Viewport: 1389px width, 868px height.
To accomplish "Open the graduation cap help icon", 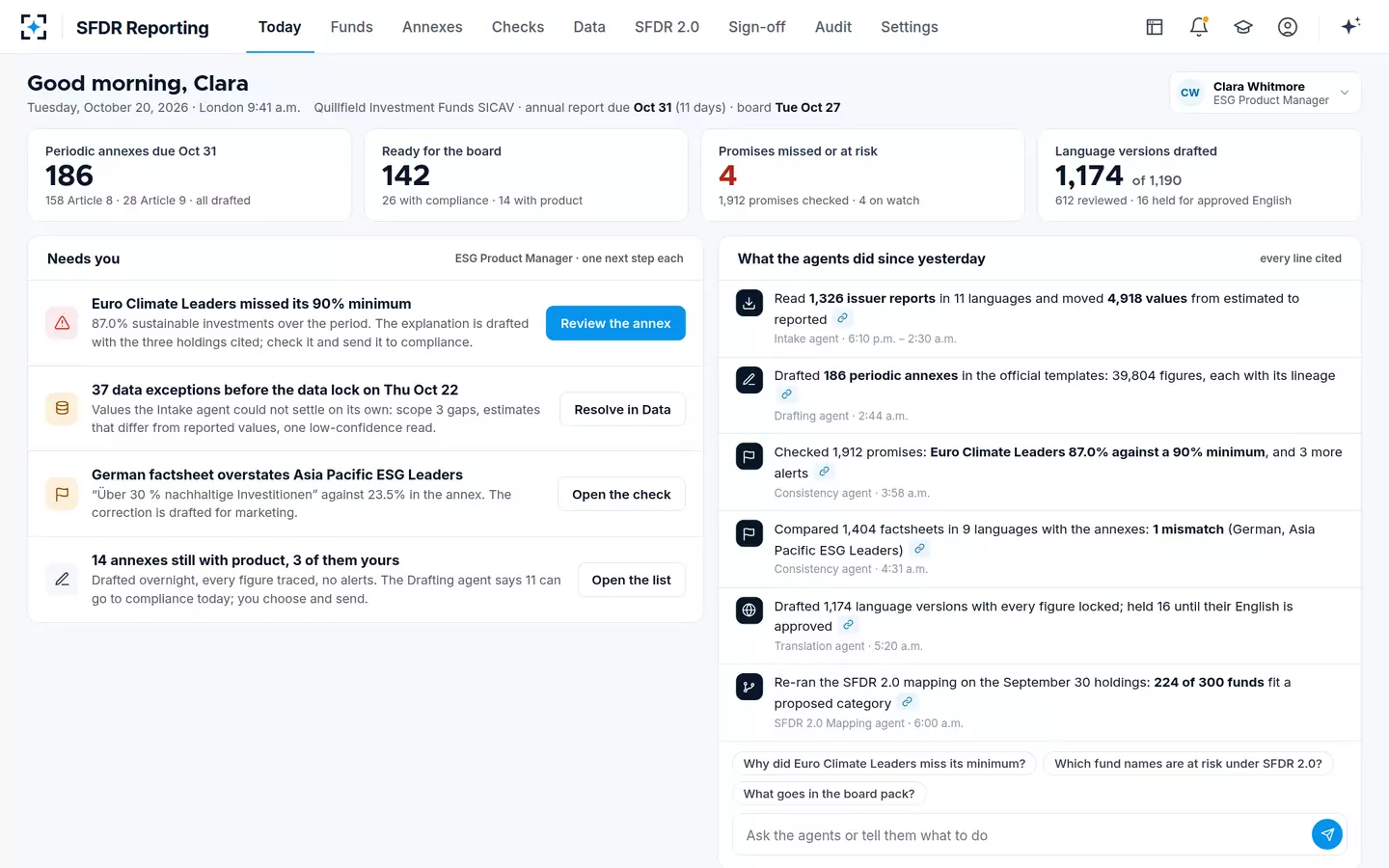I will [x=1243, y=27].
